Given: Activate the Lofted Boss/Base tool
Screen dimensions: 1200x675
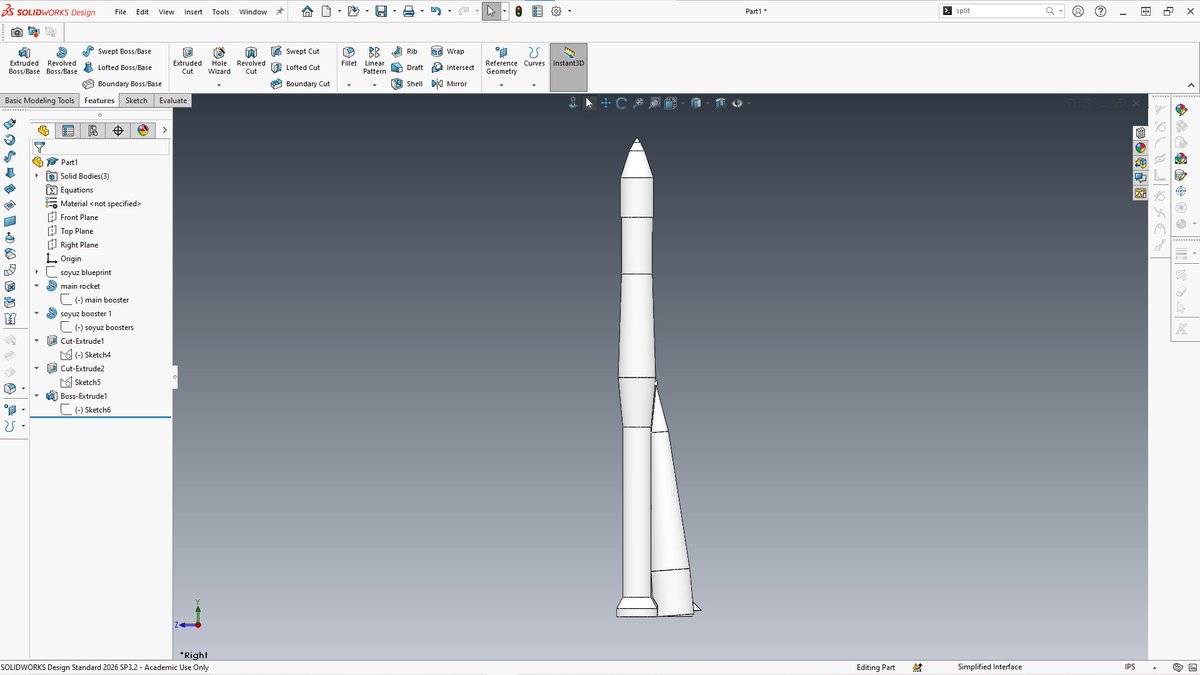Looking at the screenshot, I should coord(117,67).
